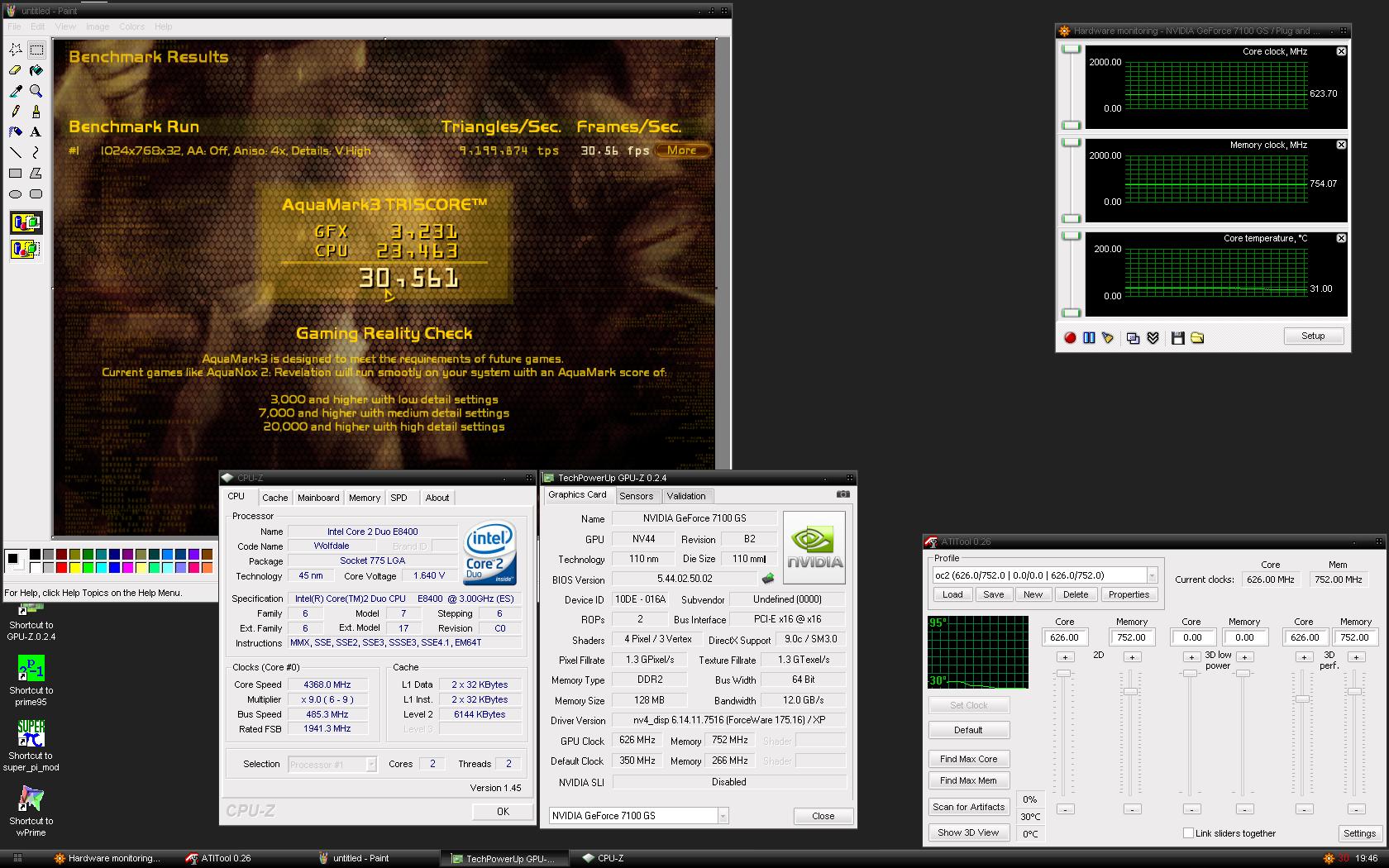
Task: Switch to the Sensors tab in GPU-Z
Action: pos(636,496)
